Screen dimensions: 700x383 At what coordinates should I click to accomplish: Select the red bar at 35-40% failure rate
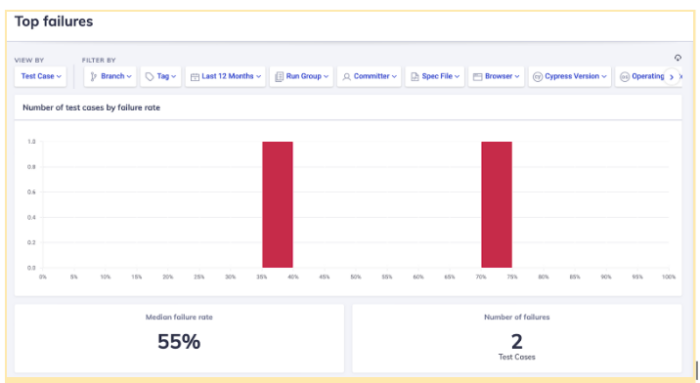click(278, 204)
